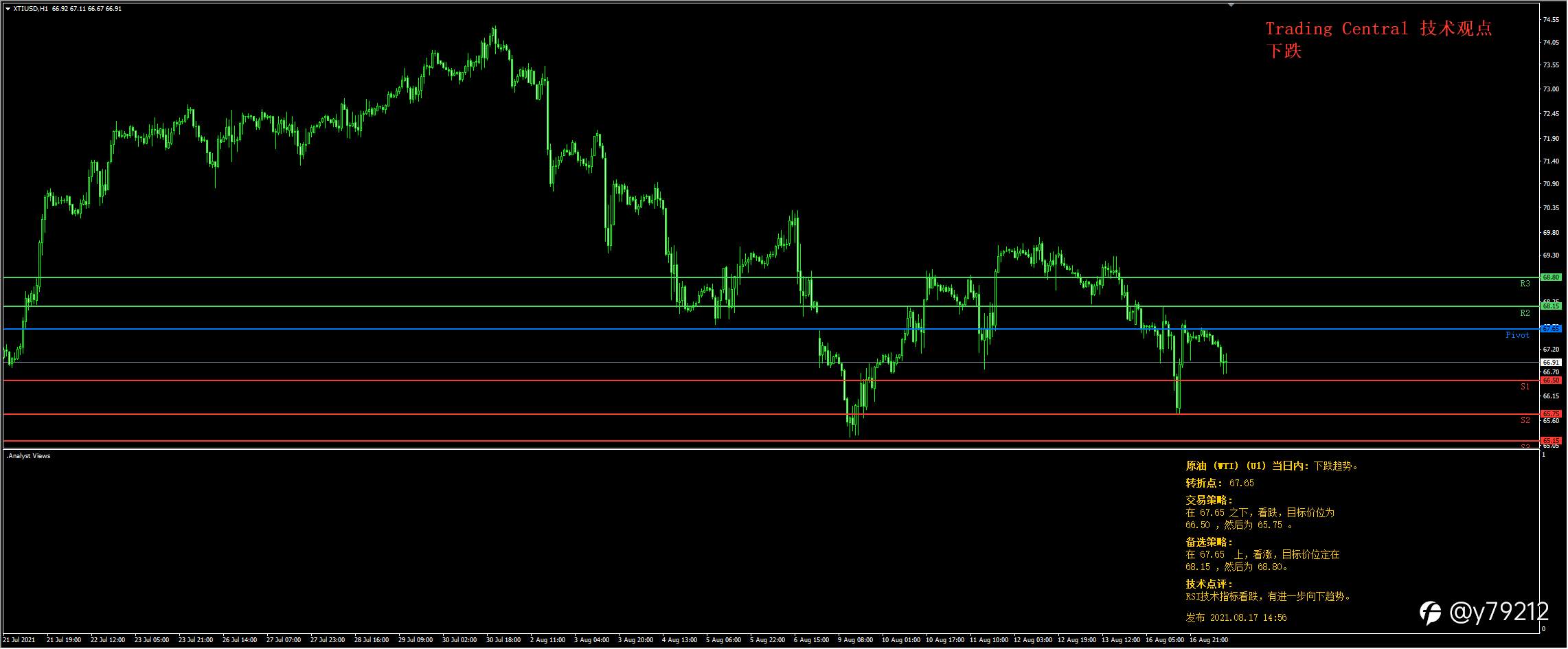Image resolution: width=1568 pixels, height=649 pixels.
Task: Click the 74.55 price scale label
Action: coord(1550,20)
